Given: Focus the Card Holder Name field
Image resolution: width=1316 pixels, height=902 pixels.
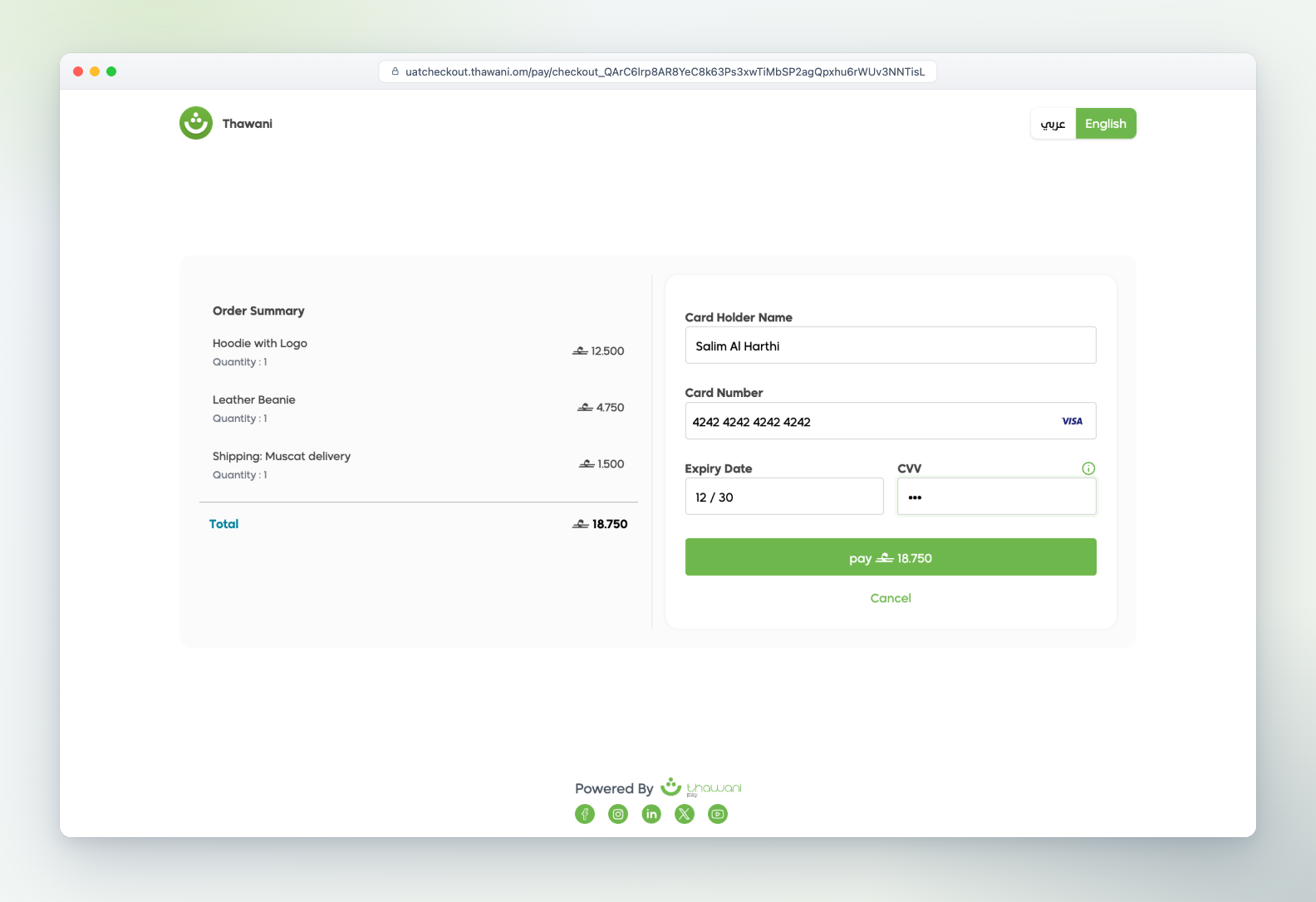Looking at the screenshot, I should click(891, 346).
